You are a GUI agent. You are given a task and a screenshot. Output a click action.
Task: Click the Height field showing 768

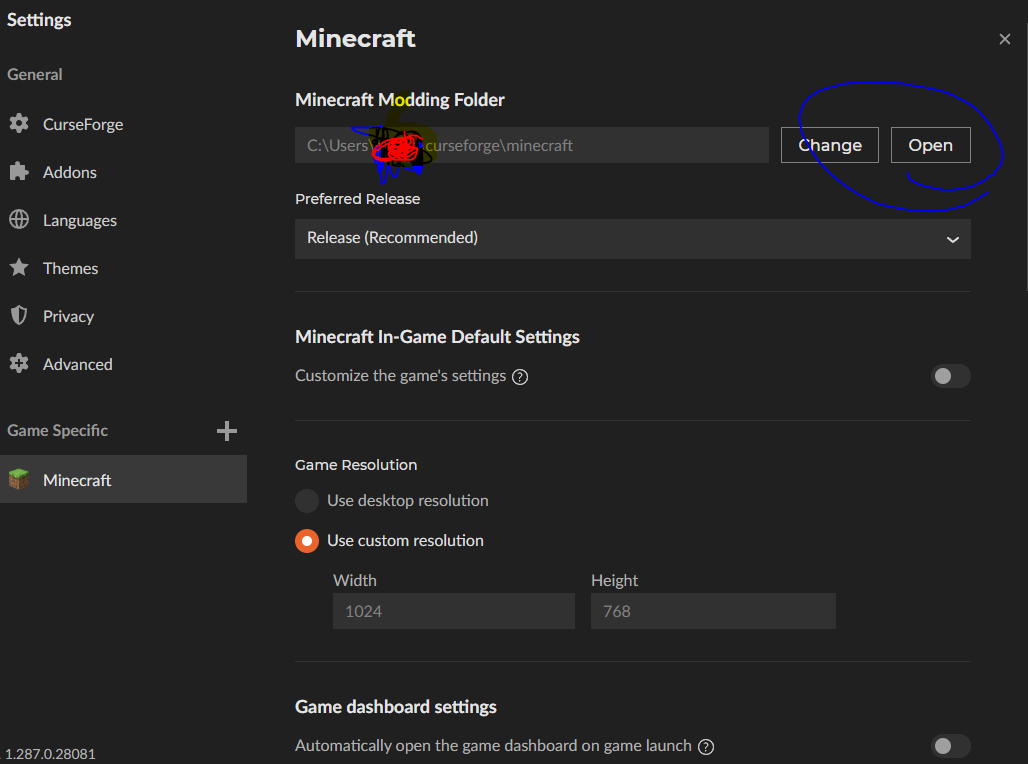(x=713, y=611)
